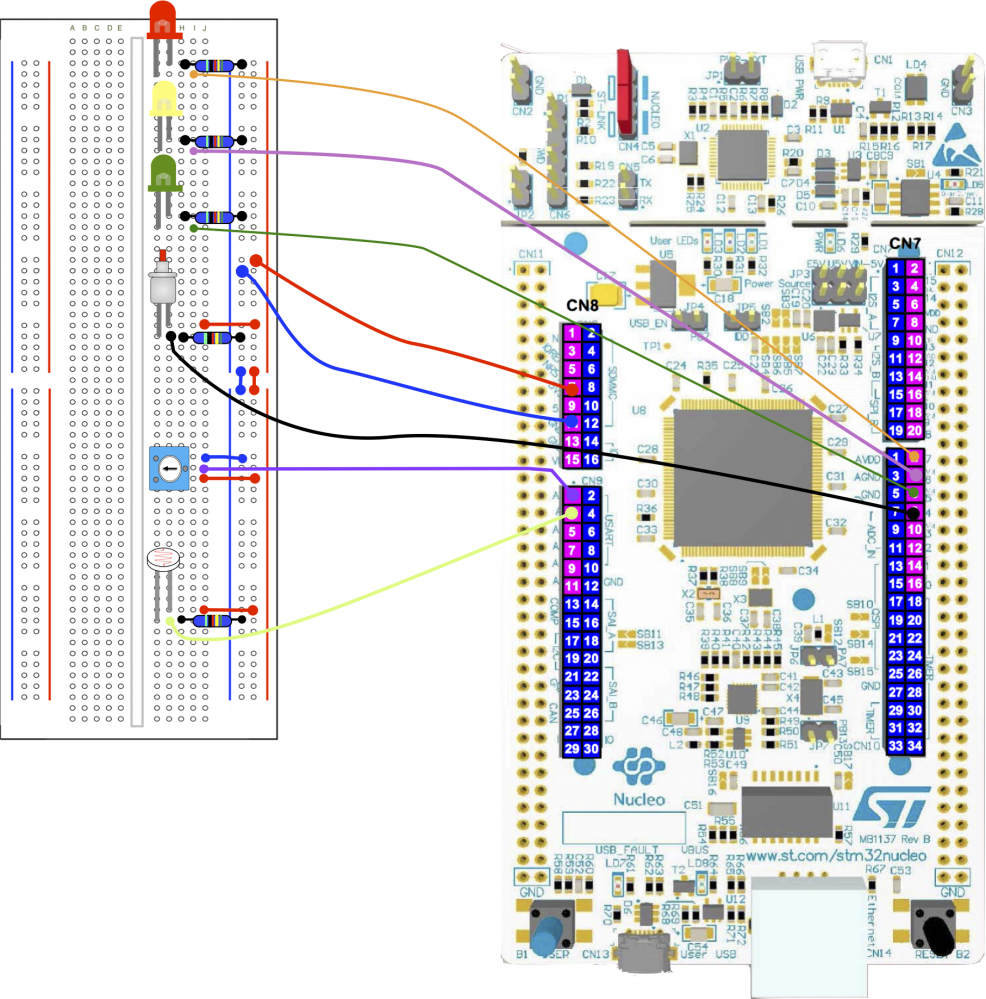Click the Nucleo logo above the text label

click(640, 763)
